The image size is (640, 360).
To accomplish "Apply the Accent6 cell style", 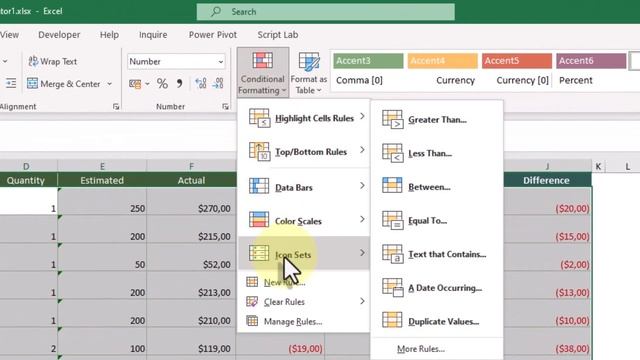I will click(x=591, y=61).
